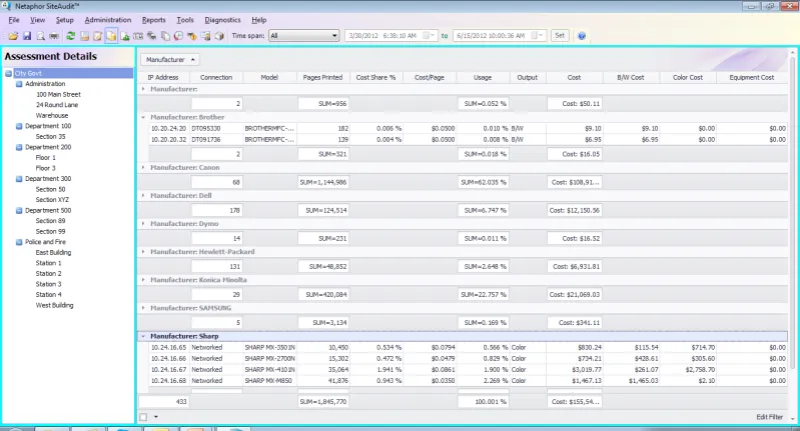
Task: Click the City Govt tree node icon
Action: pos(9,73)
